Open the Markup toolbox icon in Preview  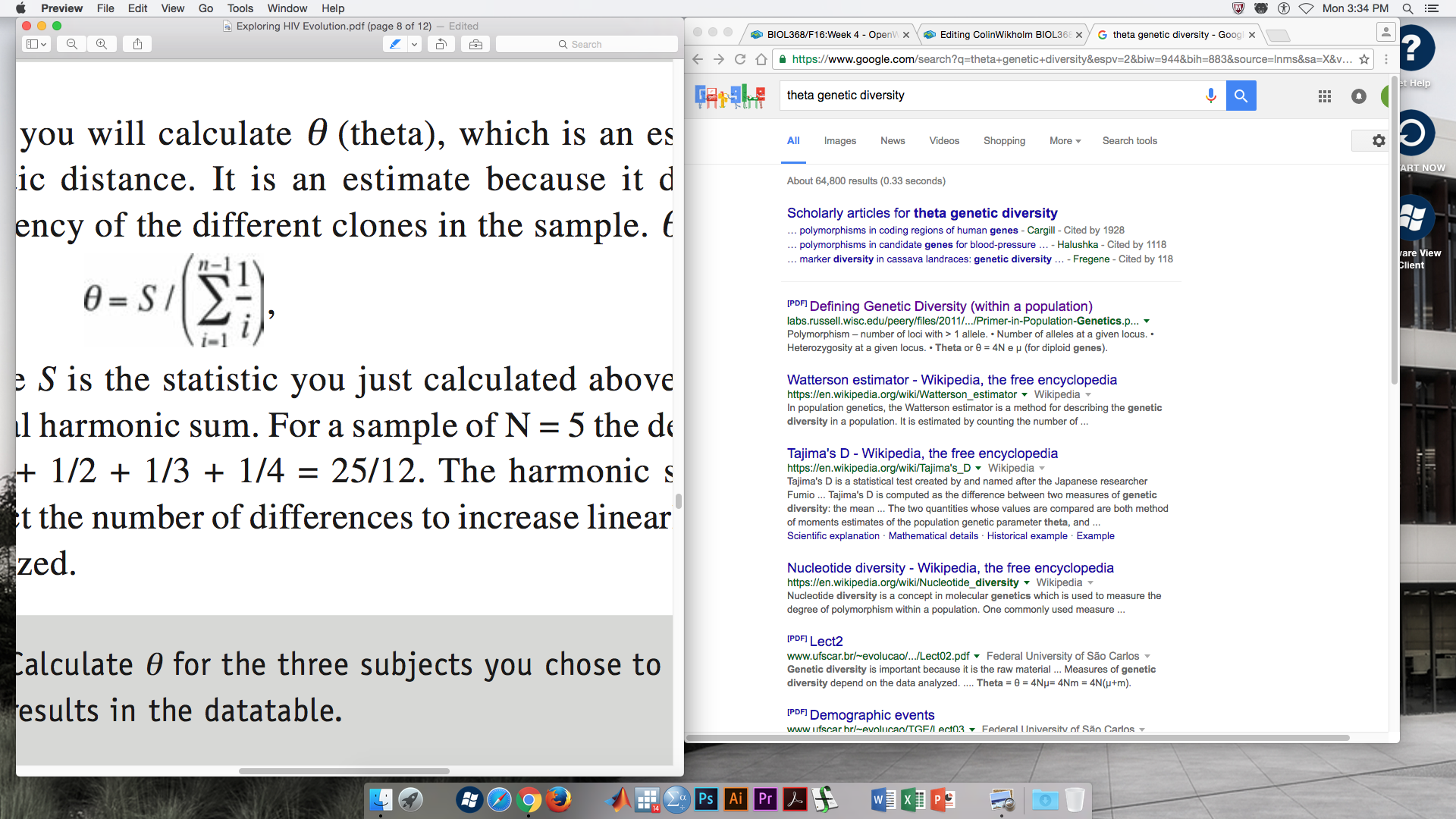pos(475,44)
